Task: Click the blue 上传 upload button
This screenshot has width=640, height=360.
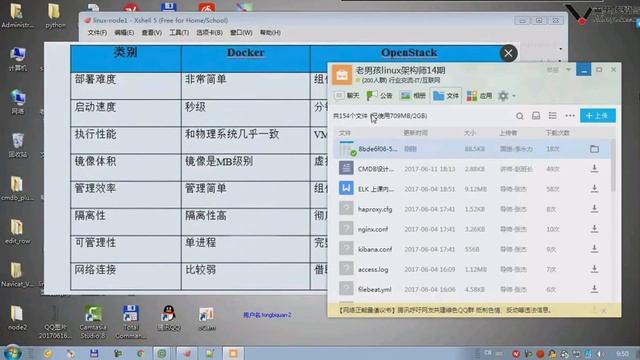Action: [598, 116]
